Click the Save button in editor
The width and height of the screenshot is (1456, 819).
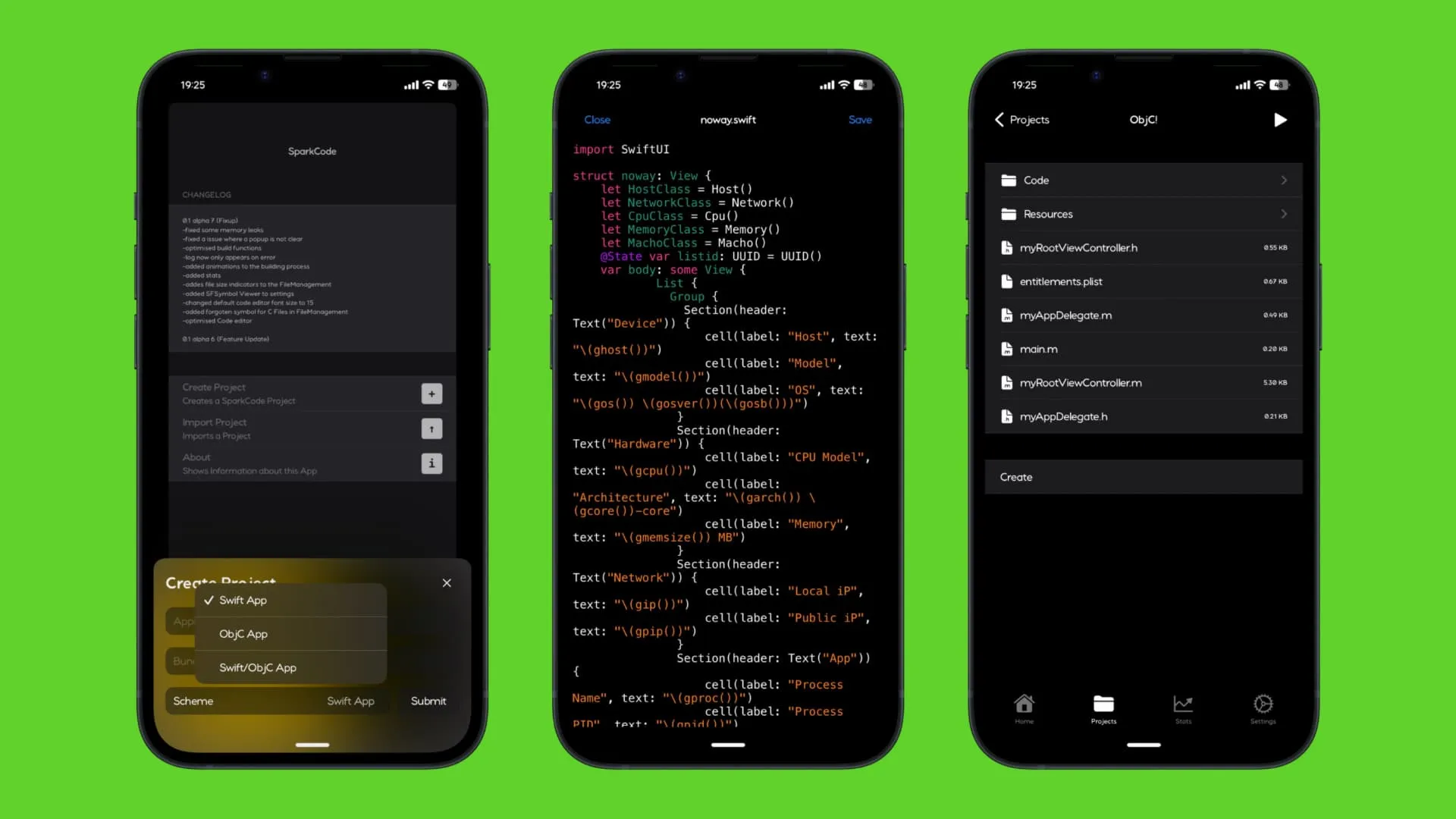click(860, 118)
